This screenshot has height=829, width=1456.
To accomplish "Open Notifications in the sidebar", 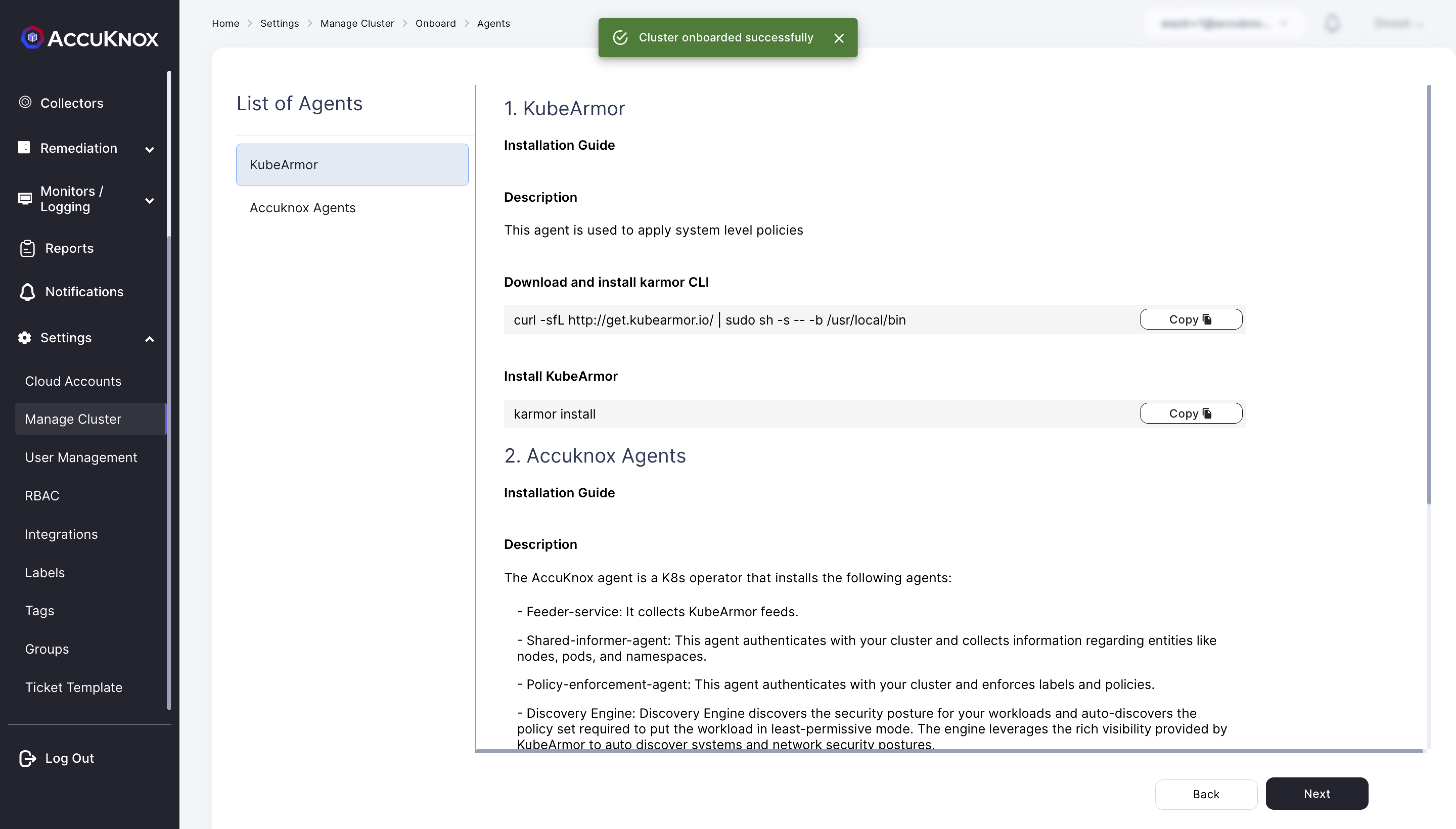I will pyautogui.click(x=84, y=291).
